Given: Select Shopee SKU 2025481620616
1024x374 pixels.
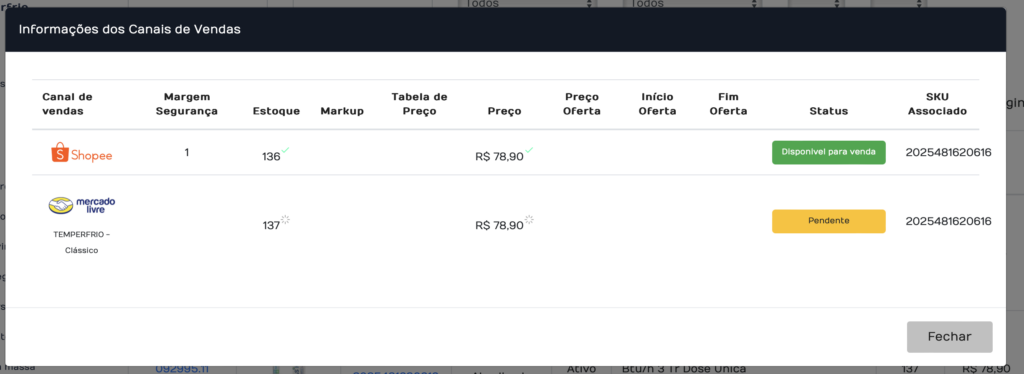Looking at the screenshot, I should [948, 153].
